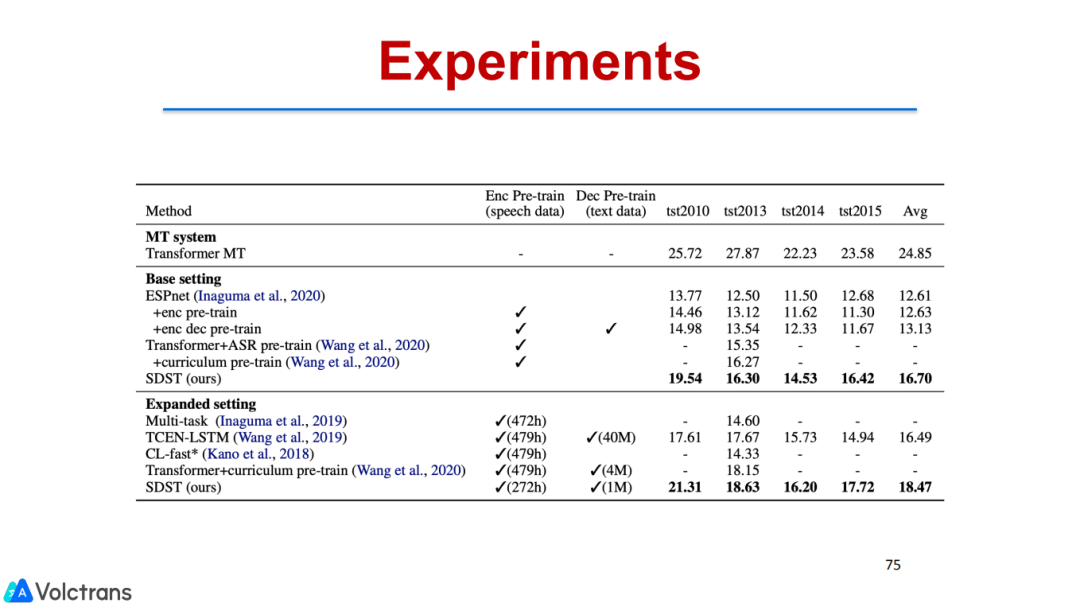Click the 18.15 tst2013 value
The height and width of the screenshot is (607, 1080).
coord(742,471)
